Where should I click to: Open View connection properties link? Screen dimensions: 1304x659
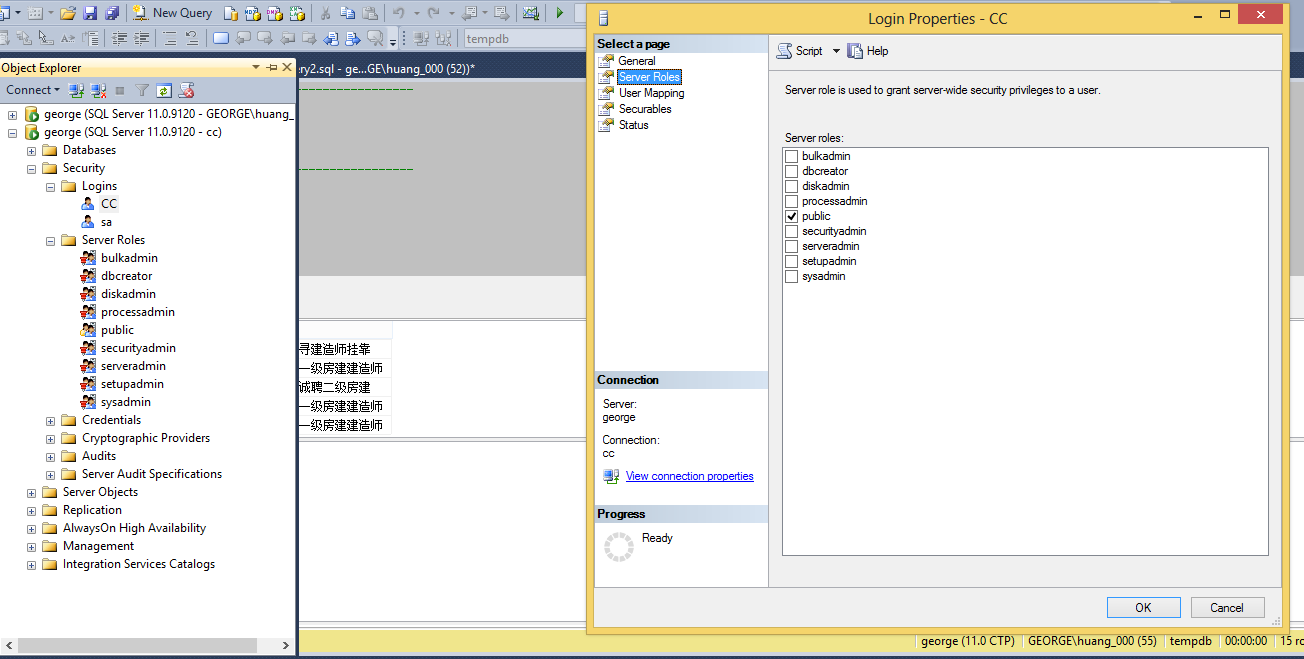point(689,476)
